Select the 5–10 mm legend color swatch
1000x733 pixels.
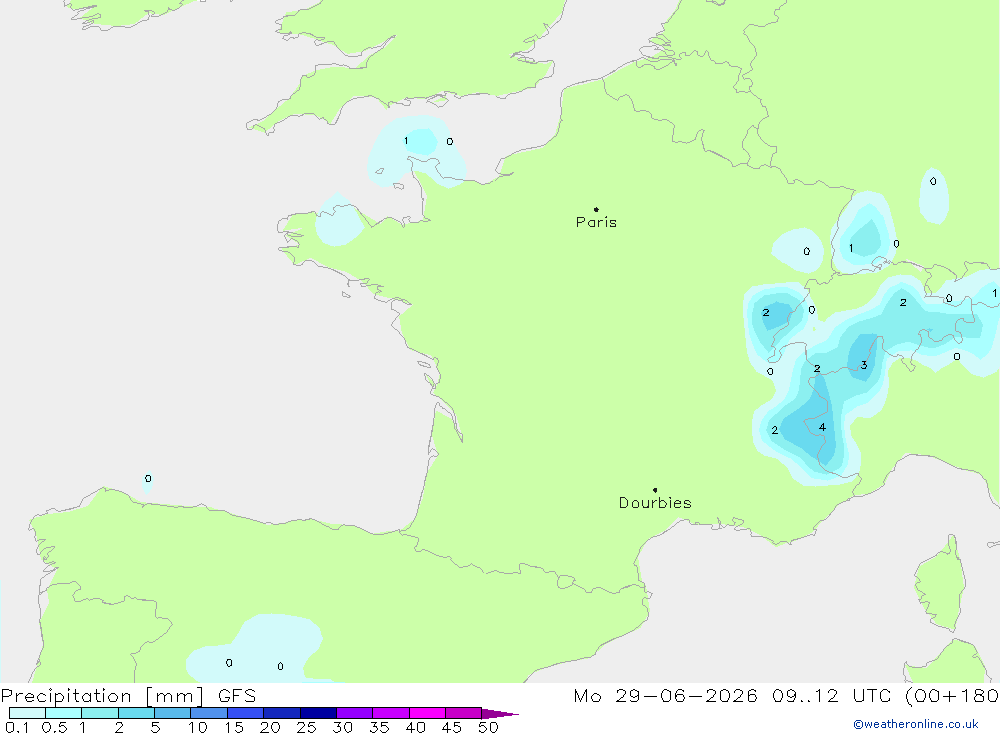tap(173, 713)
